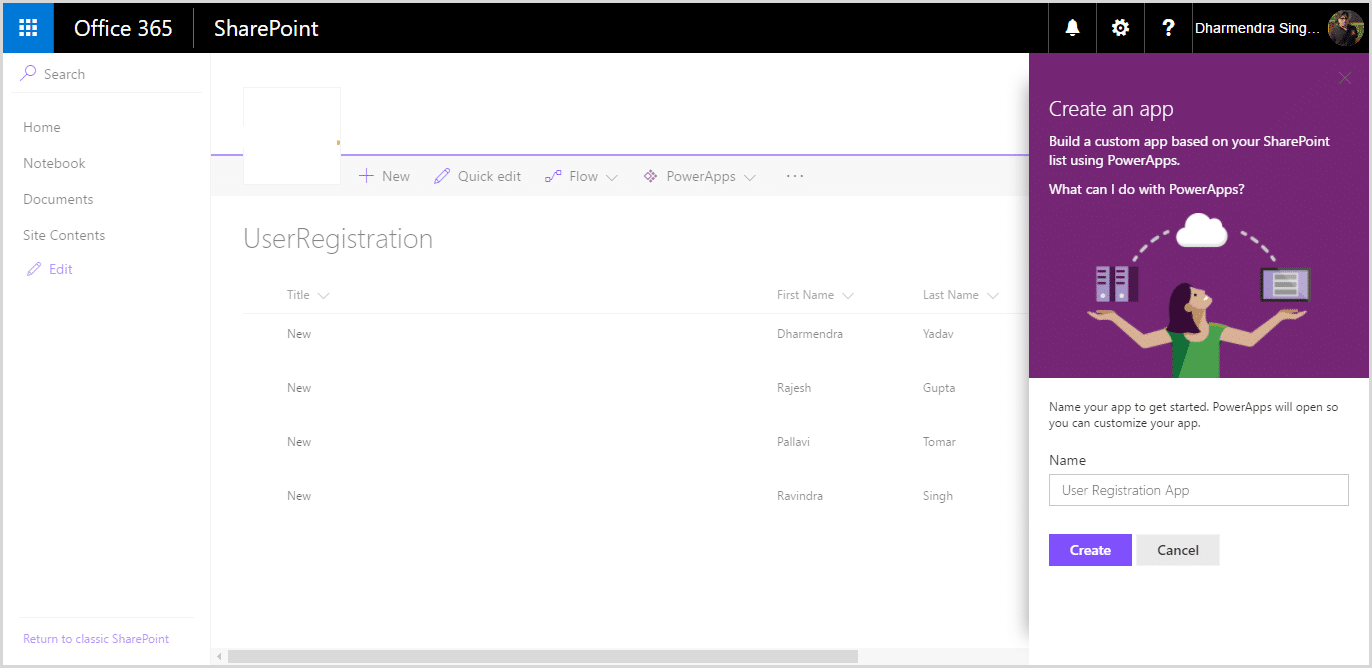Open Dharmendra's profile picture menu
This screenshot has height=668, width=1372.
tap(1345, 28)
